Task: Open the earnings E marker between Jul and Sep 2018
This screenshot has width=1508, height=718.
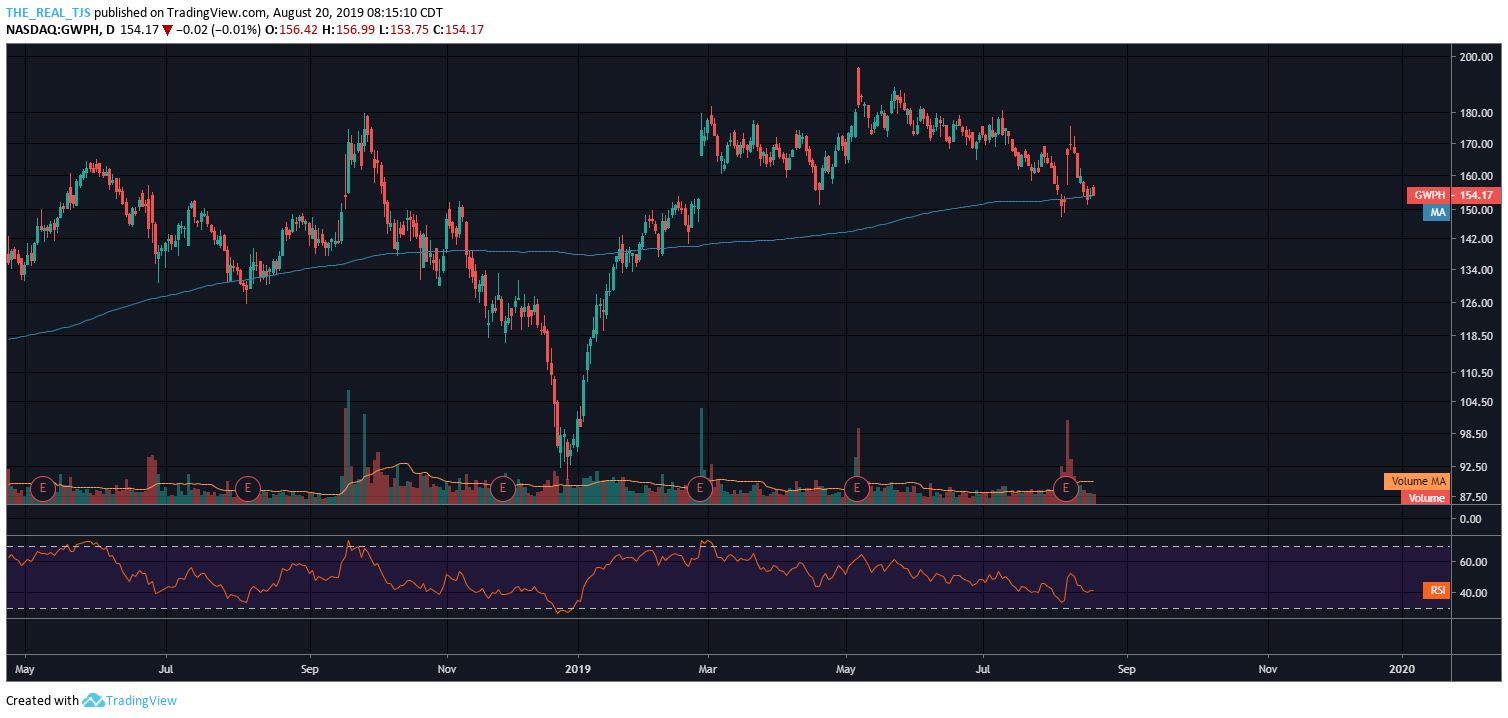Action: pyautogui.click(x=248, y=488)
